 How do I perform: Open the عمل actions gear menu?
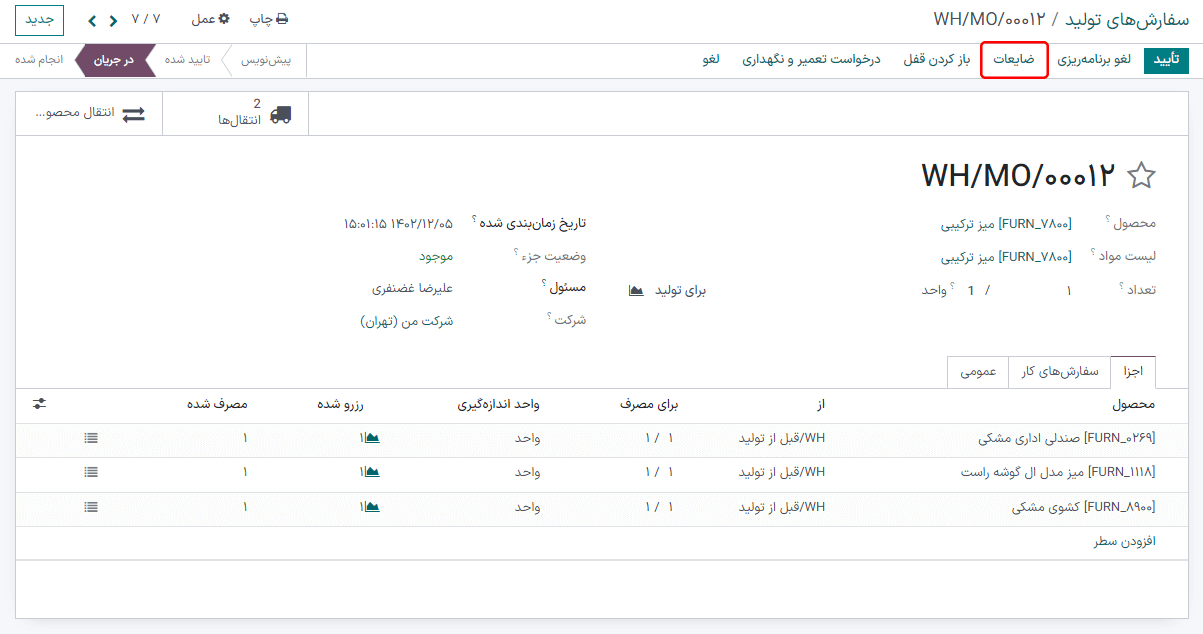tap(210, 19)
